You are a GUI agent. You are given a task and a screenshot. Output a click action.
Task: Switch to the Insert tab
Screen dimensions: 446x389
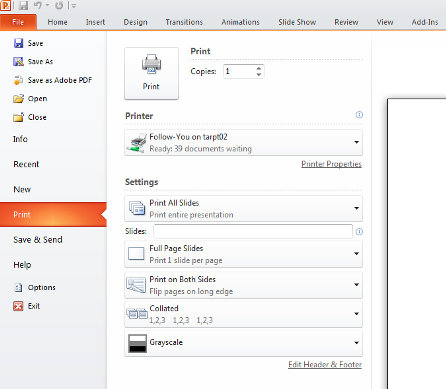click(95, 22)
